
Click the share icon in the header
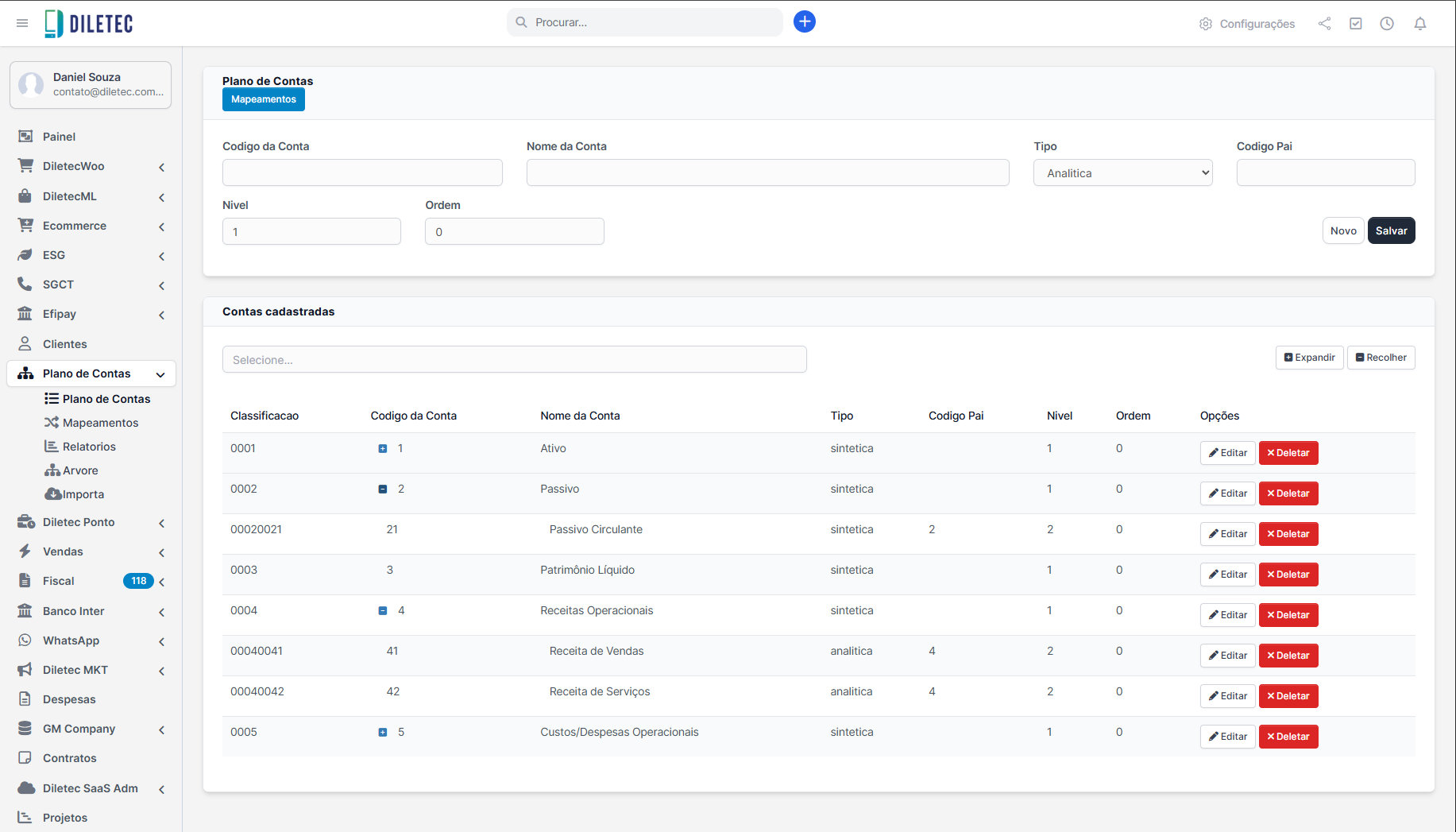click(x=1325, y=23)
